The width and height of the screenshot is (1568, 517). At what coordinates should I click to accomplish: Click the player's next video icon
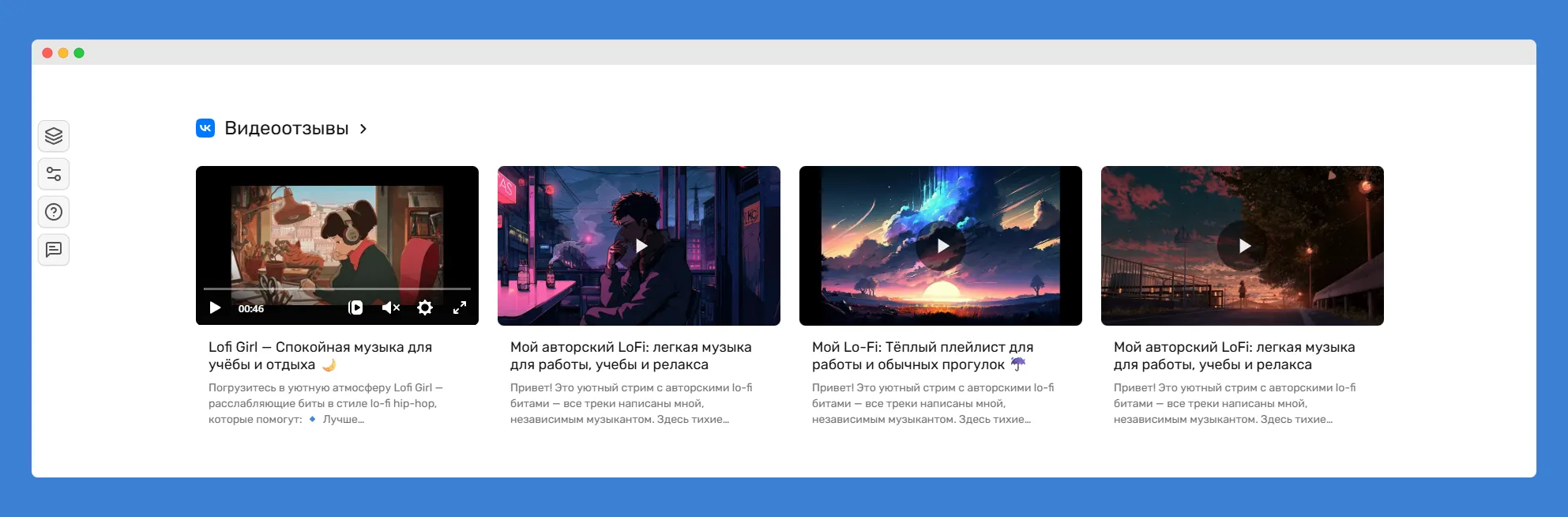(x=355, y=308)
